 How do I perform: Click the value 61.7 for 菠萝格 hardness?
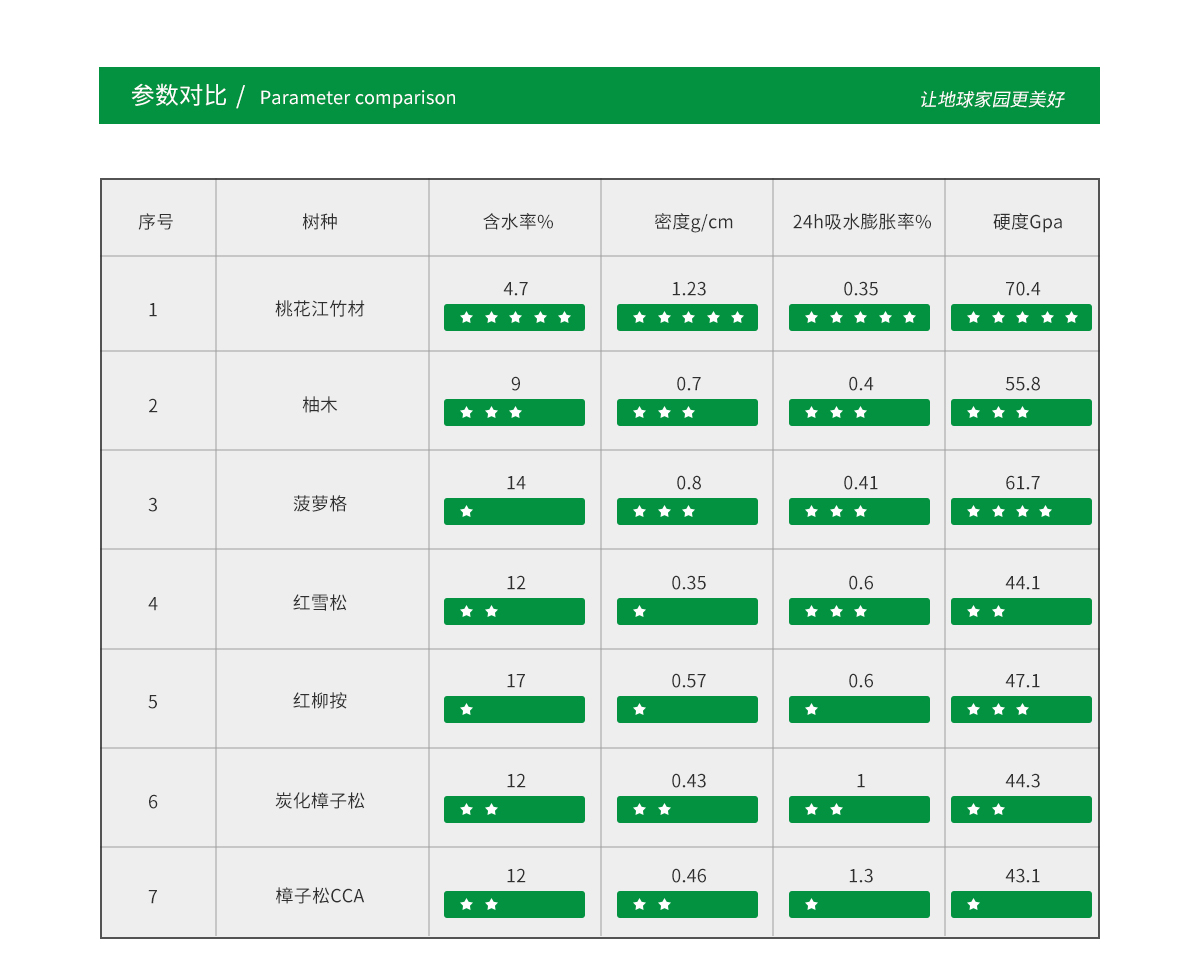click(x=1021, y=482)
